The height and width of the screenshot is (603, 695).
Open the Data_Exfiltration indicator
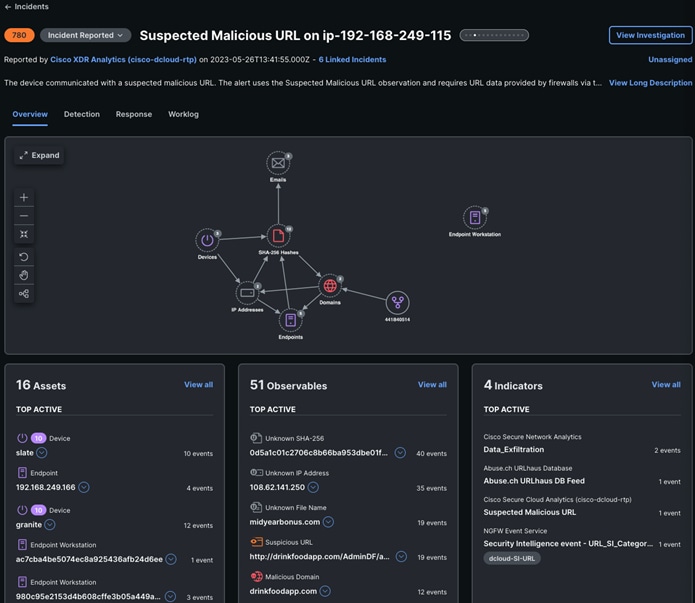[x=513, y=450]
